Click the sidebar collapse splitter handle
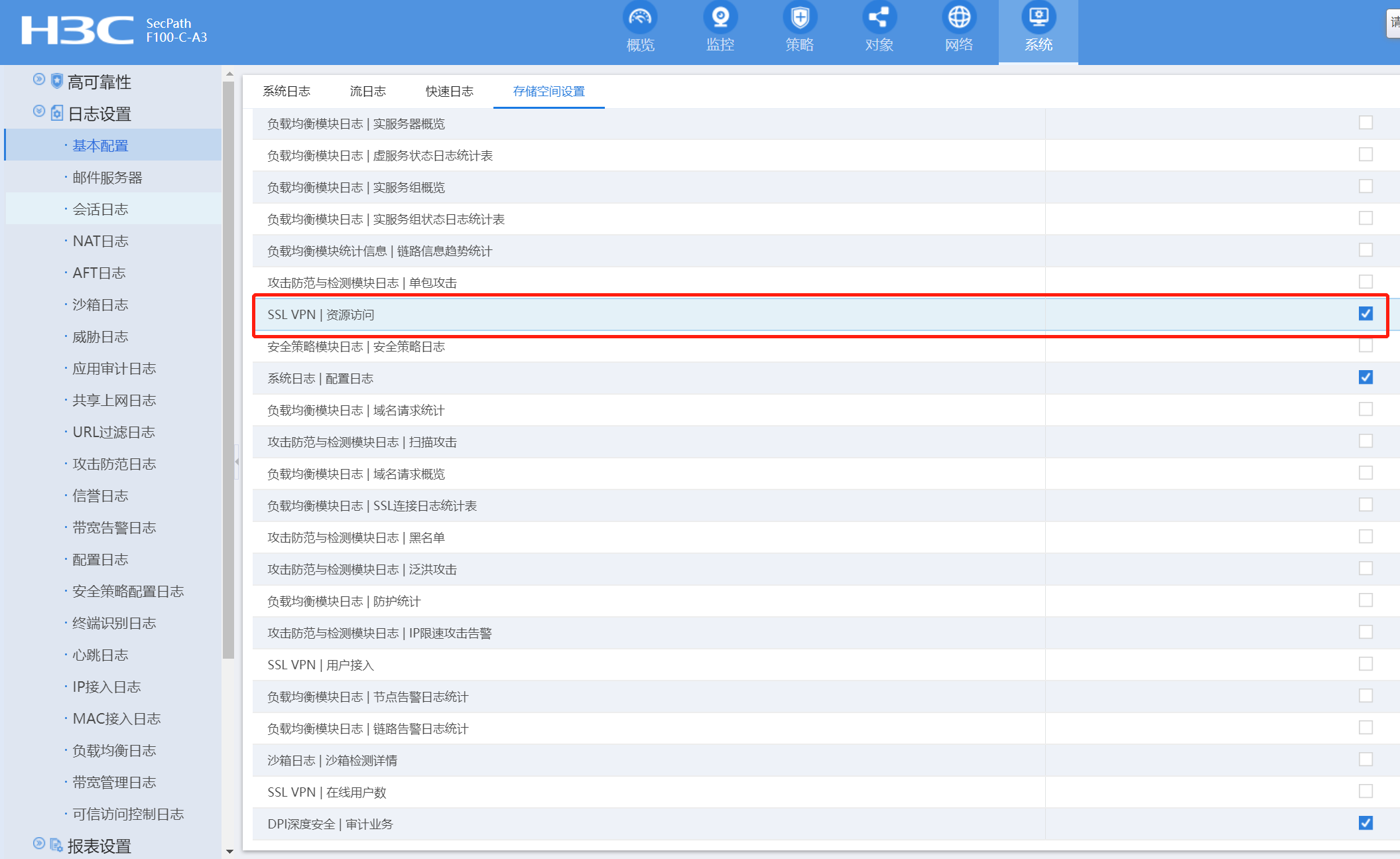1400x859 pixels. pyautogui.click(x=237, y=461)
